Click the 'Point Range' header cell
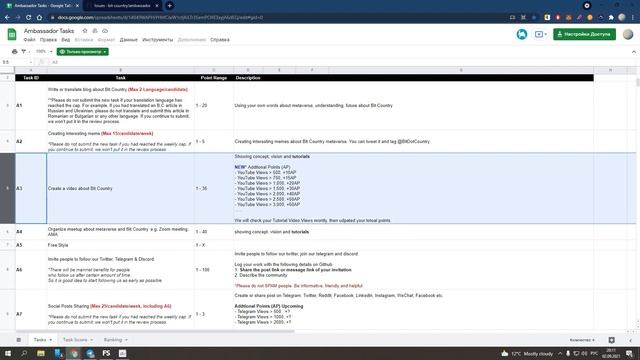This screenshot has width=640, height=360. (x=214, y=78)
